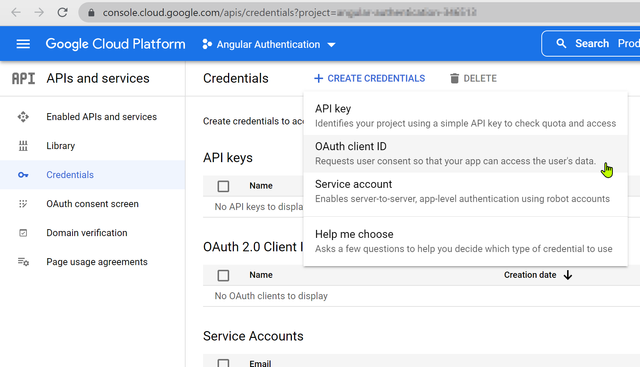
Task: Expand the Angular Authentication project dropdown arrow
Action: tap(331, 44)
